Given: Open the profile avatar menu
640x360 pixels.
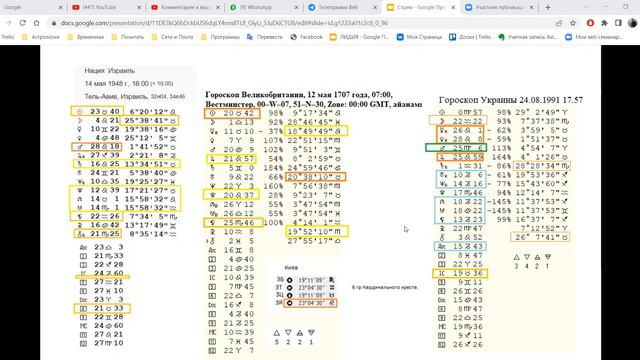Looking at the screenshot, I should point(632,23).
